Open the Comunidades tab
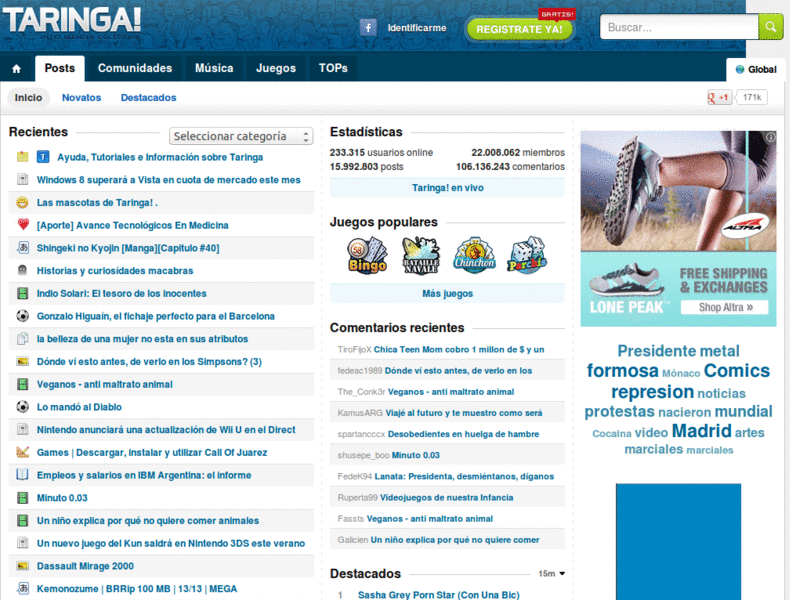The height and width of the screenshot is (600, 800). 135,68
